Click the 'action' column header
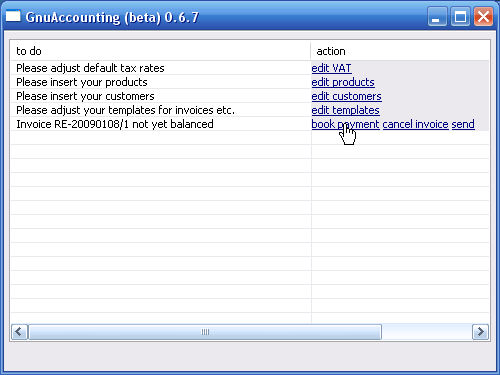Image resolution: width=500 pixels, height=375 pixels. point(400,51)
